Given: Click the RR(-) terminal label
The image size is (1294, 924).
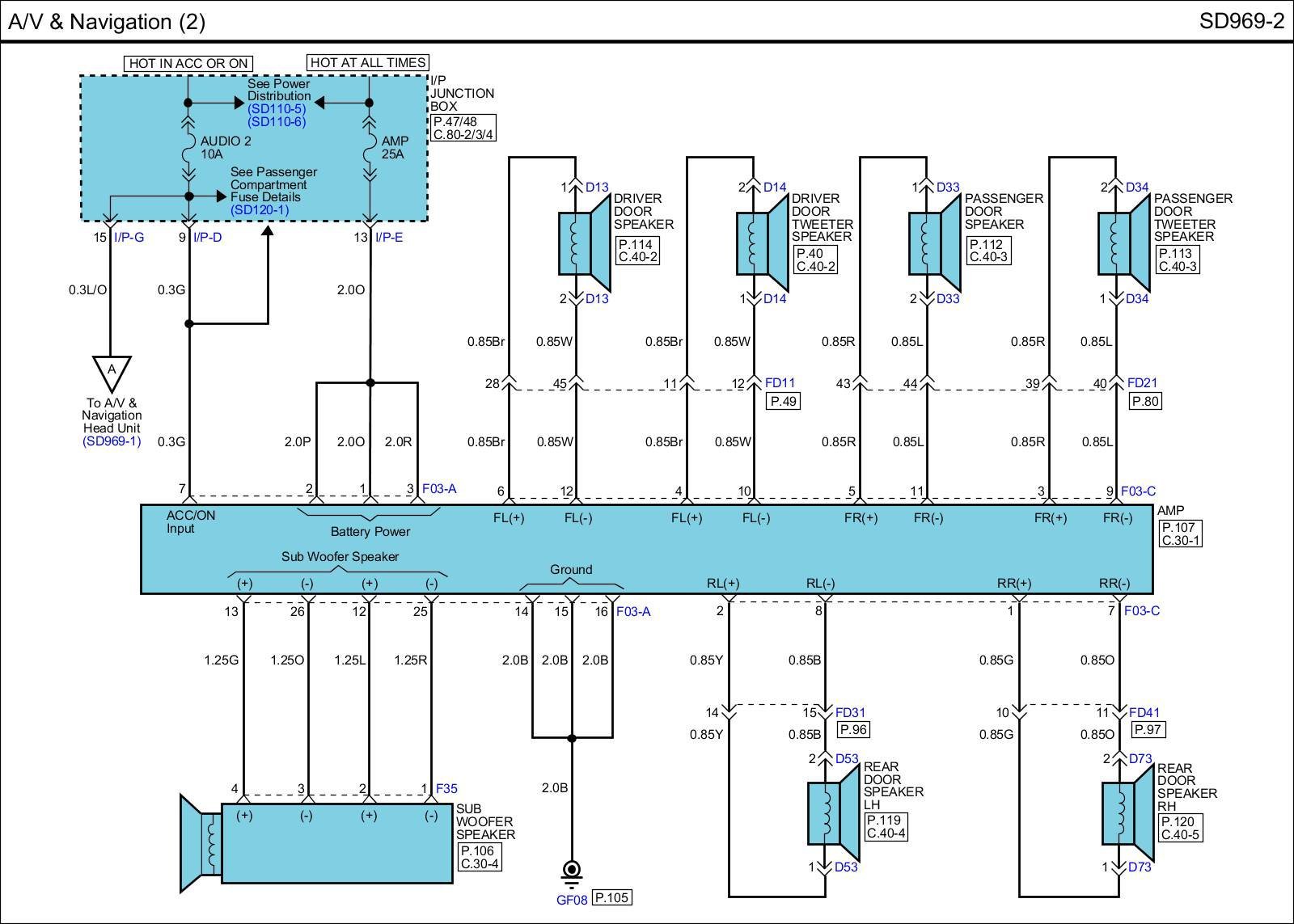Looking at the screenshot, I should coord(1114,583).
